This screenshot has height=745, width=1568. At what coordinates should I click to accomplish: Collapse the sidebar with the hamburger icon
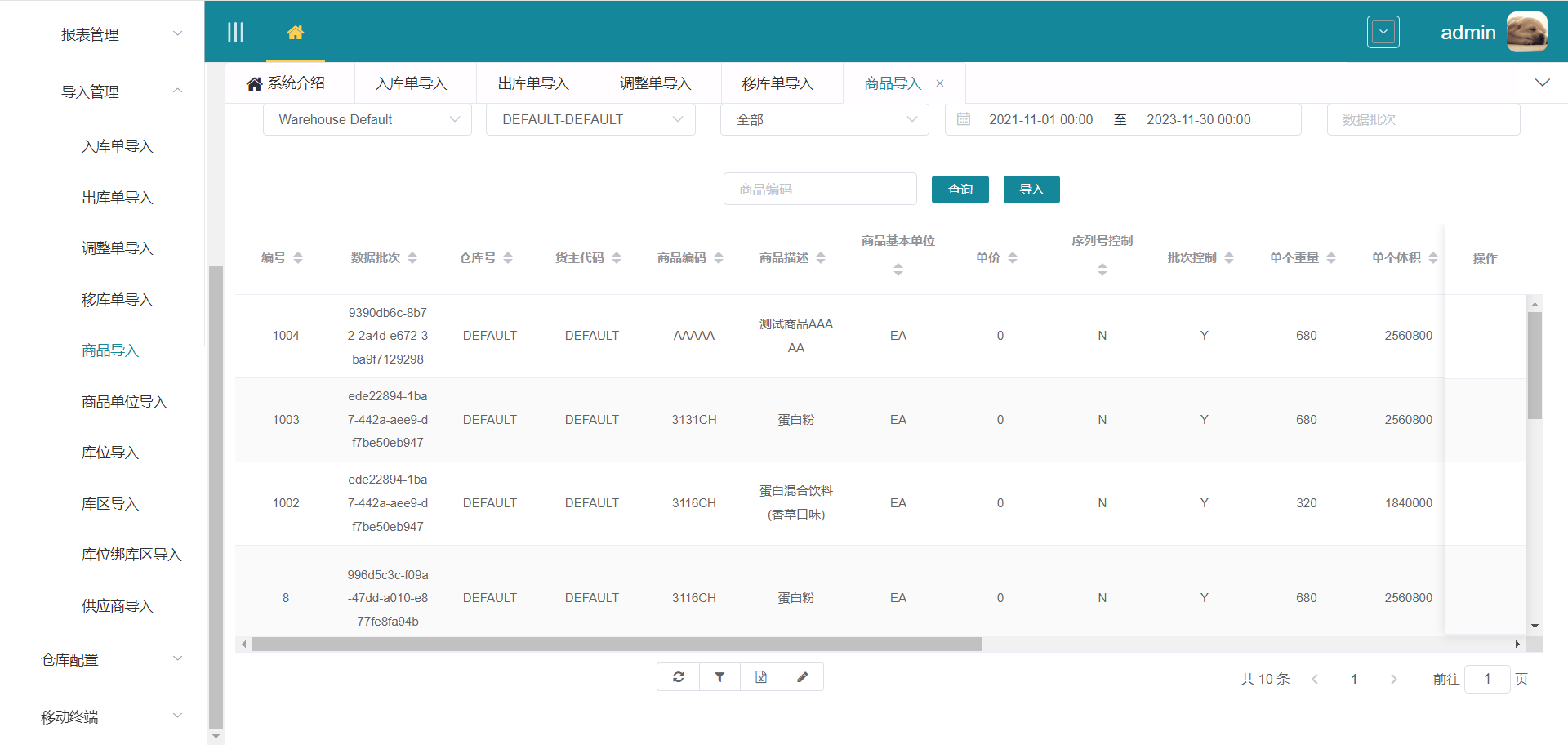coord(236,32)
